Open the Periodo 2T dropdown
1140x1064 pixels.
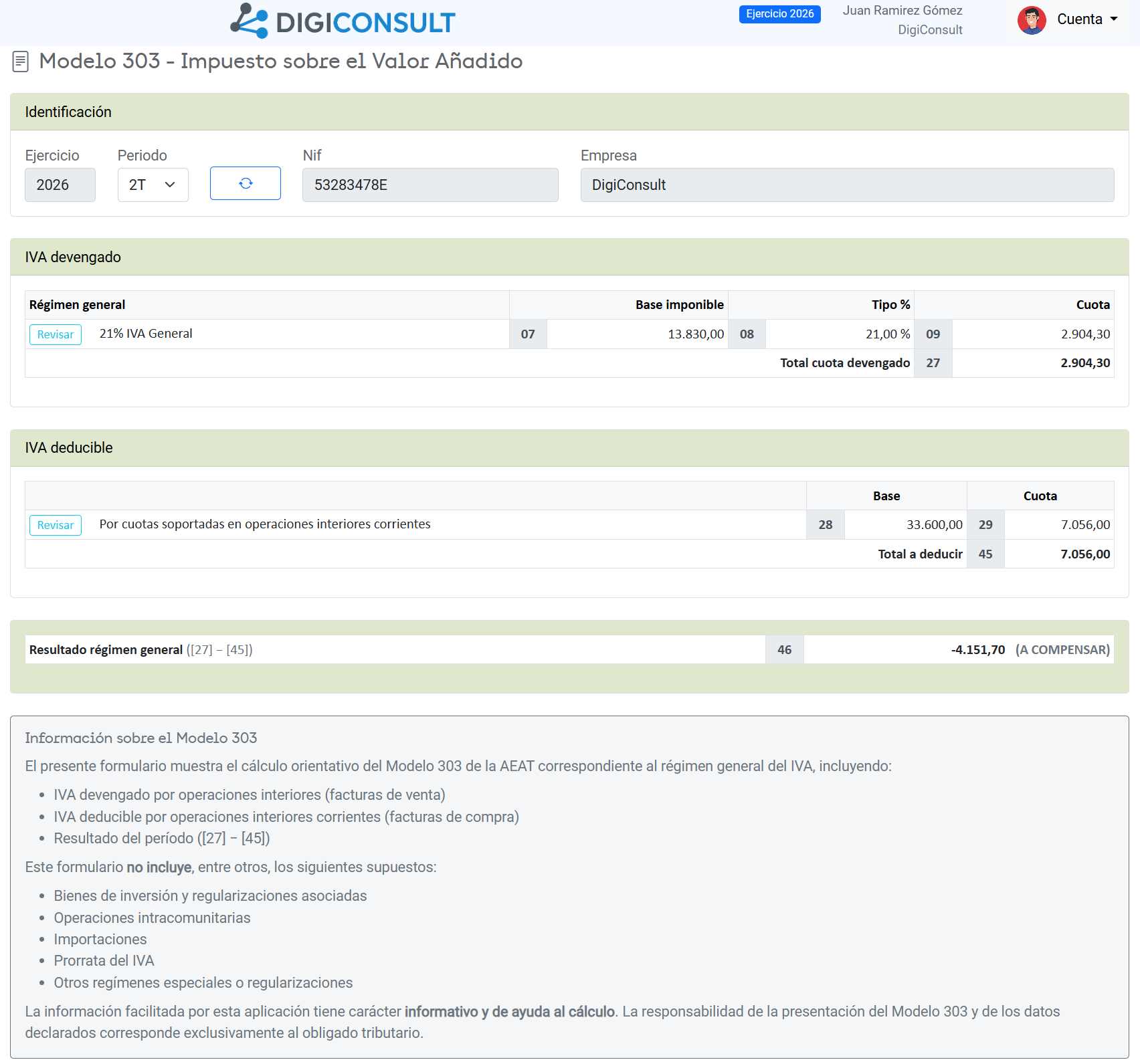point(153,185)
